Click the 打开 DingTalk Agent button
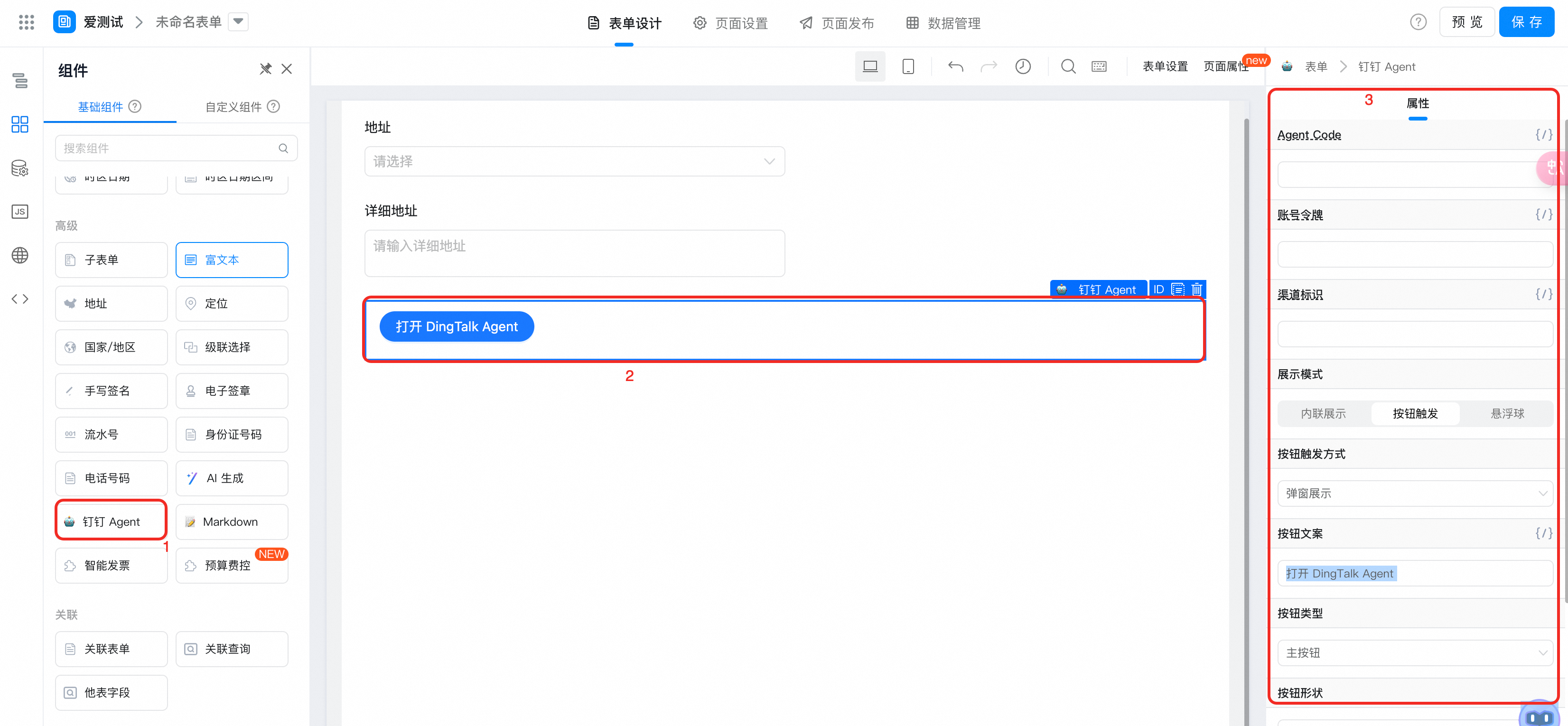Image resolution: width=1568 pixels, height=726 pixels. pyautogui.click(x=457, y=327)
